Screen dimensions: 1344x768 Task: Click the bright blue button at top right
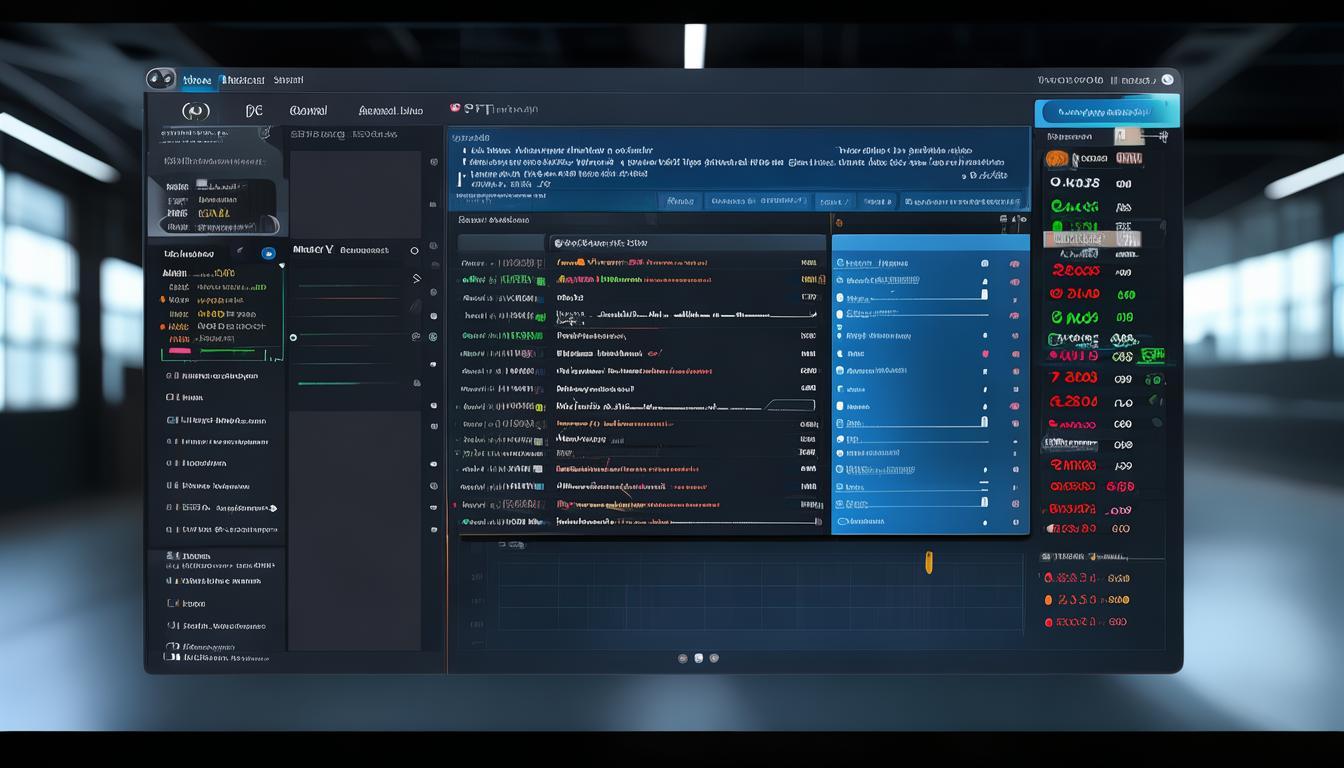[x=1106, y=112]
